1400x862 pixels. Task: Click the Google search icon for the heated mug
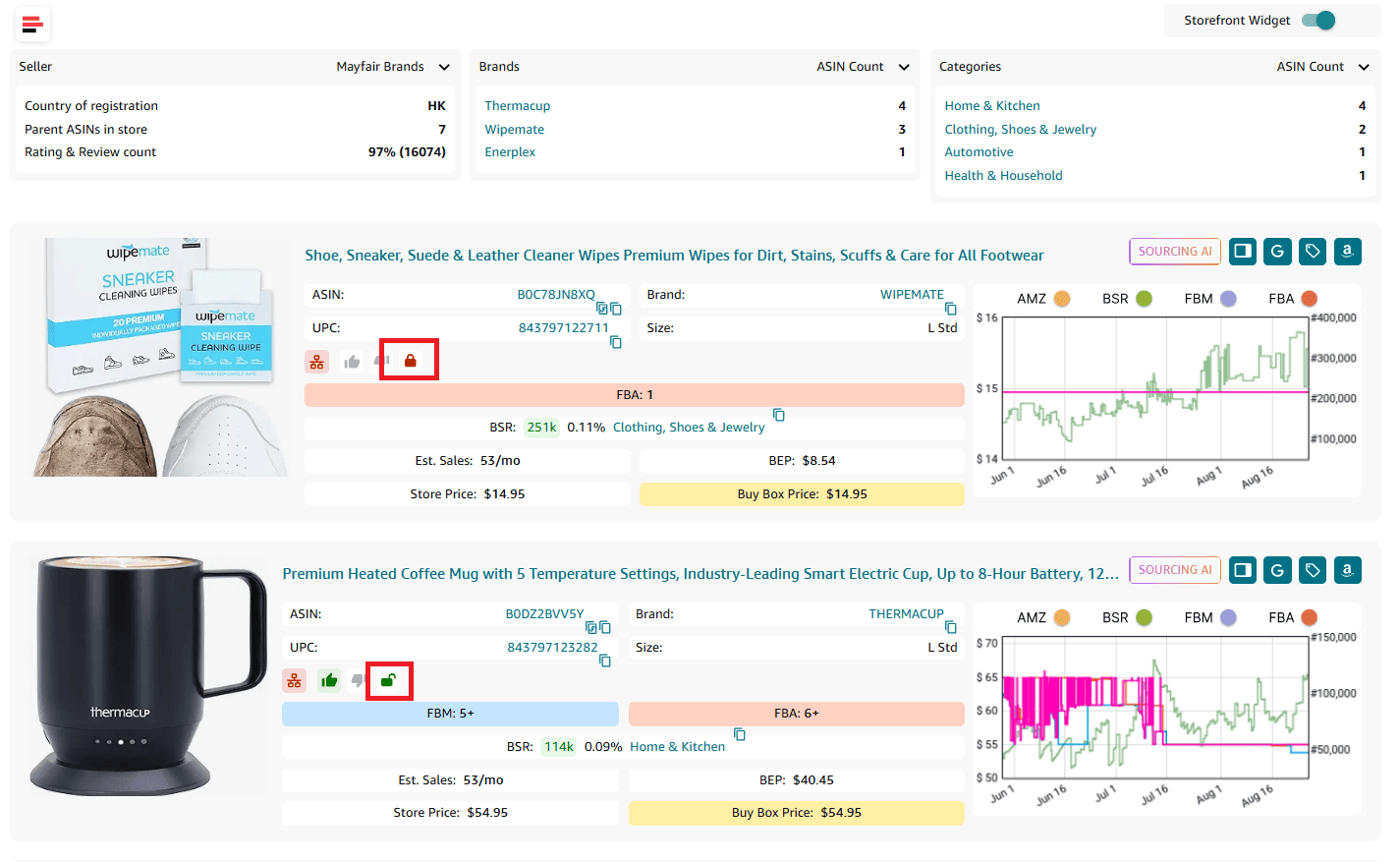pos(1277,570)
